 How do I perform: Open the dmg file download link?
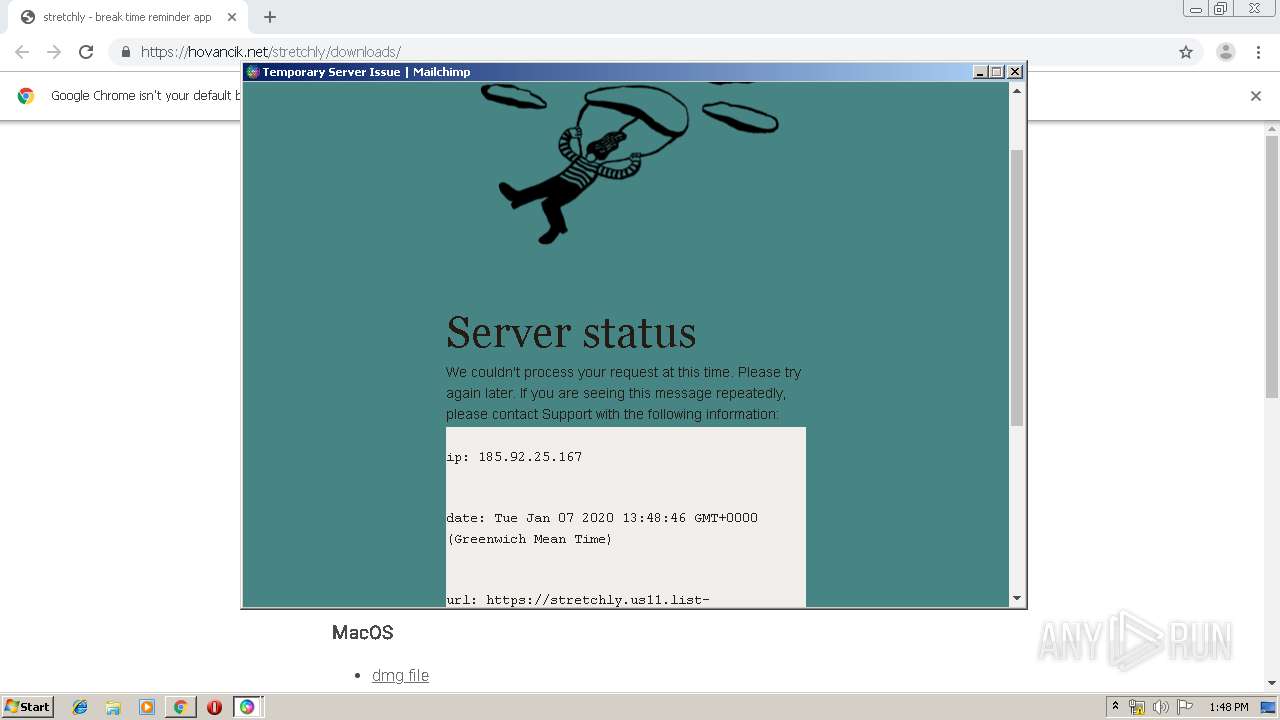click(400, 676)
